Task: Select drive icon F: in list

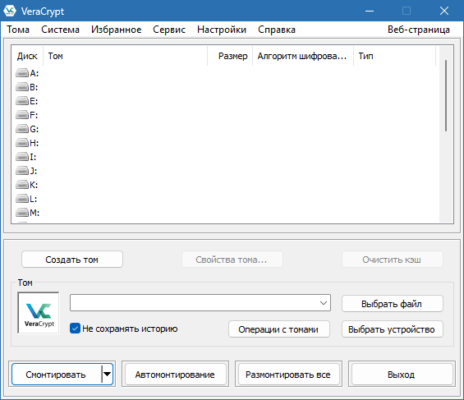Action: click(x=22, y=115)
